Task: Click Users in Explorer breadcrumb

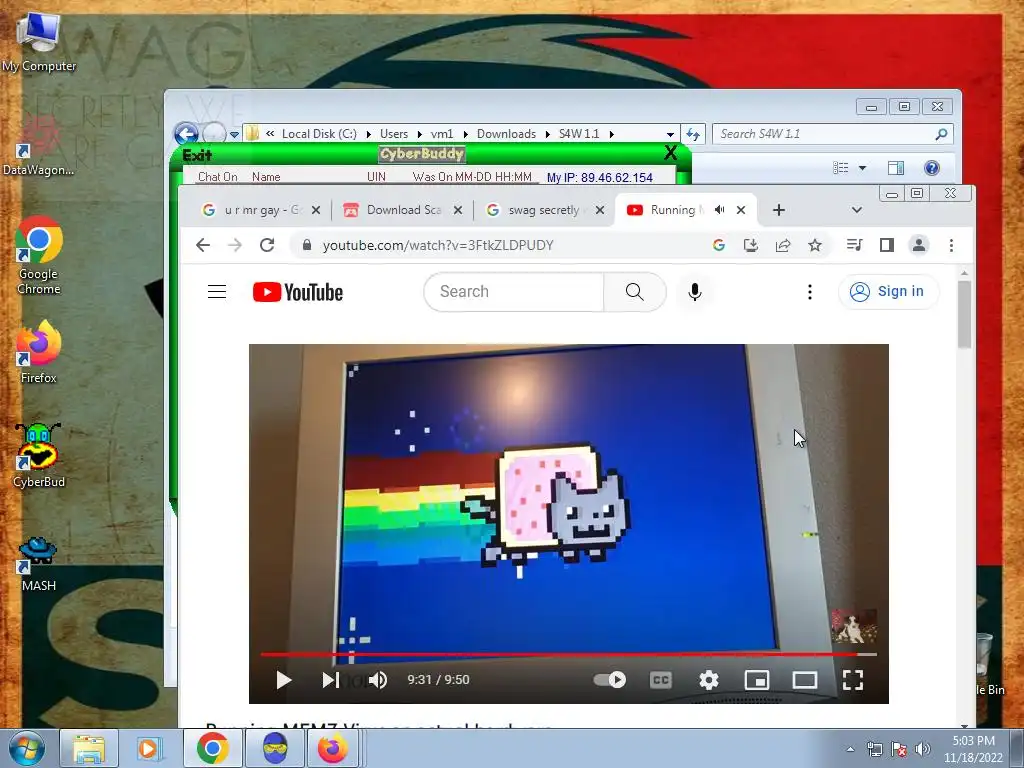Action: click(394, 133)
